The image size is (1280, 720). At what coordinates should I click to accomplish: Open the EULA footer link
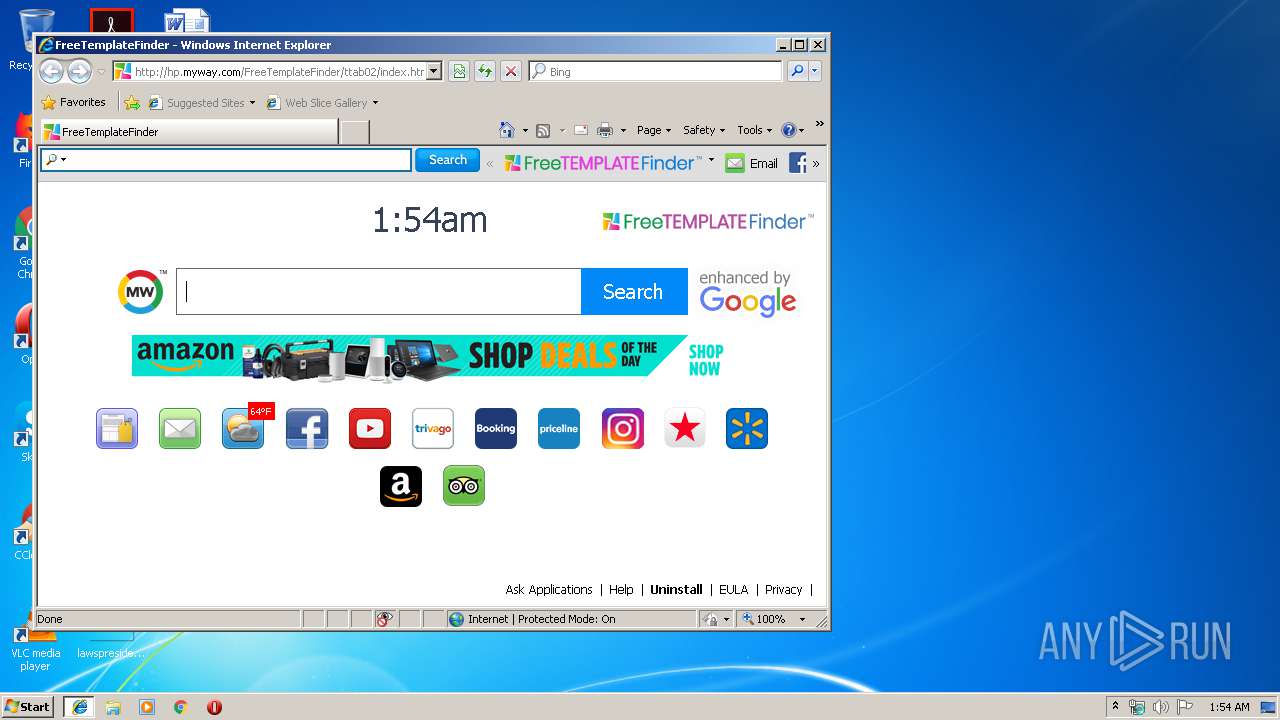tap(733, 590)
